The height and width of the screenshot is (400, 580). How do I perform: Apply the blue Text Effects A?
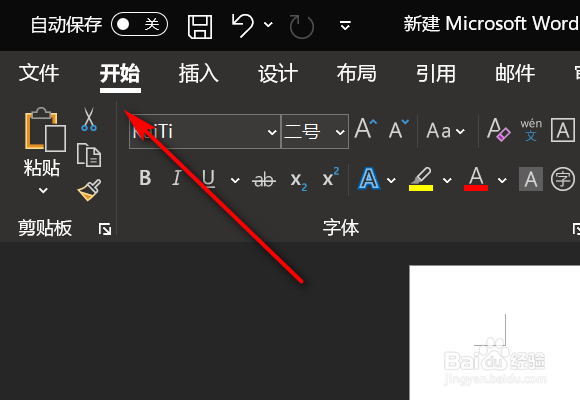point(369,178)
